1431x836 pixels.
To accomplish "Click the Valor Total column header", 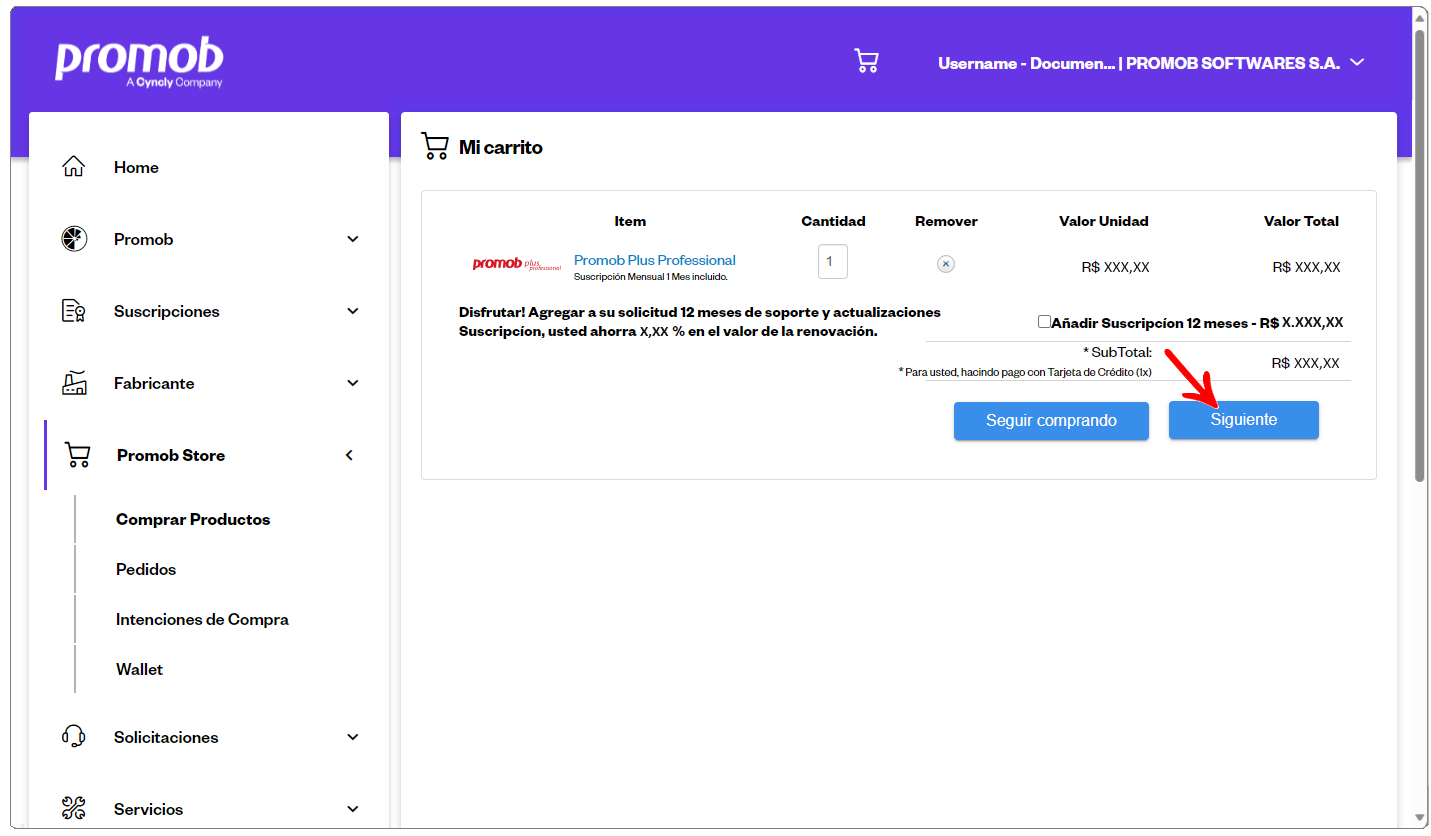I will click(x=1301, y=221).
